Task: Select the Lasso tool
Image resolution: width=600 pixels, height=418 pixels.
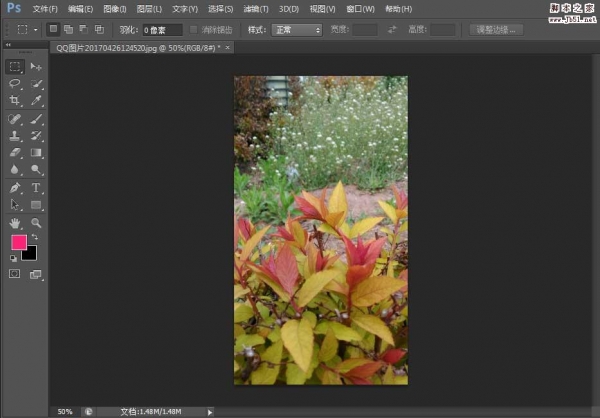Action: click(15, 83)
